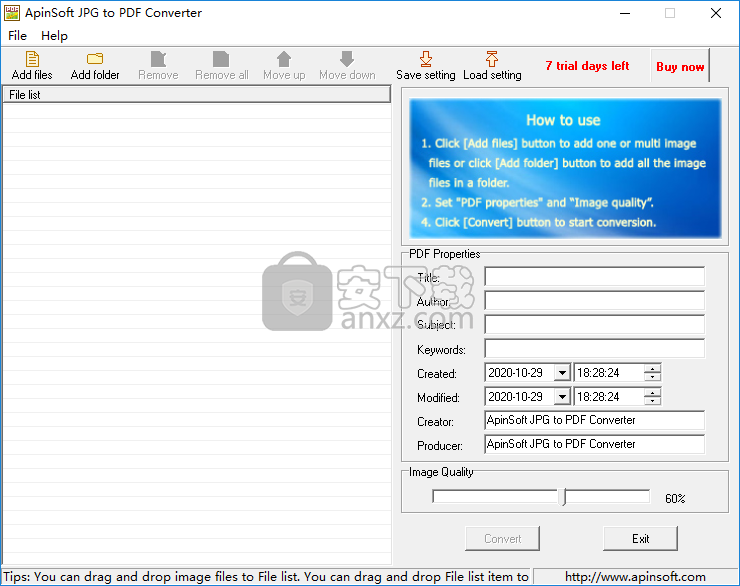The height and width of the screenshot is (586, 740).
Task: Click the 60% image quality value
Action: tap(675, 498)
